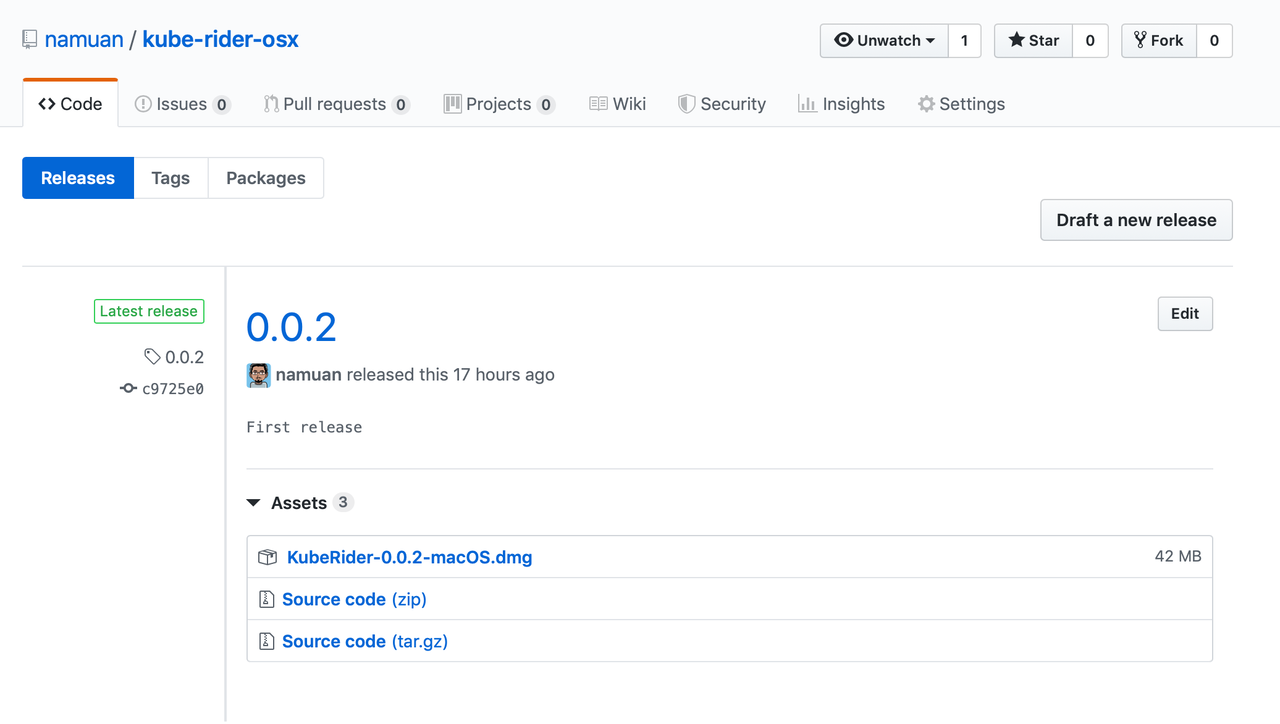Star the repository

1033,40
